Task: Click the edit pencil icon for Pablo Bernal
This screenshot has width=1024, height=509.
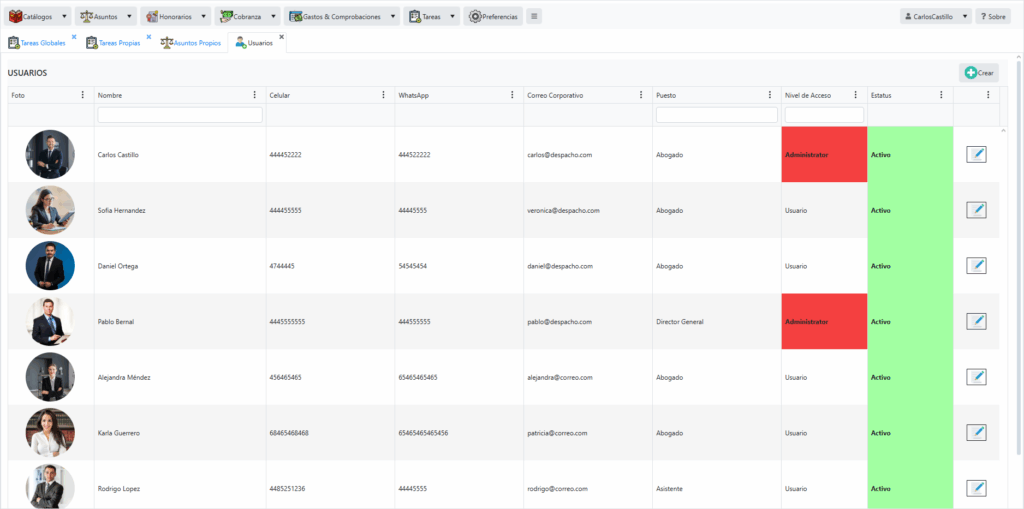Action: tap(976, 321)
